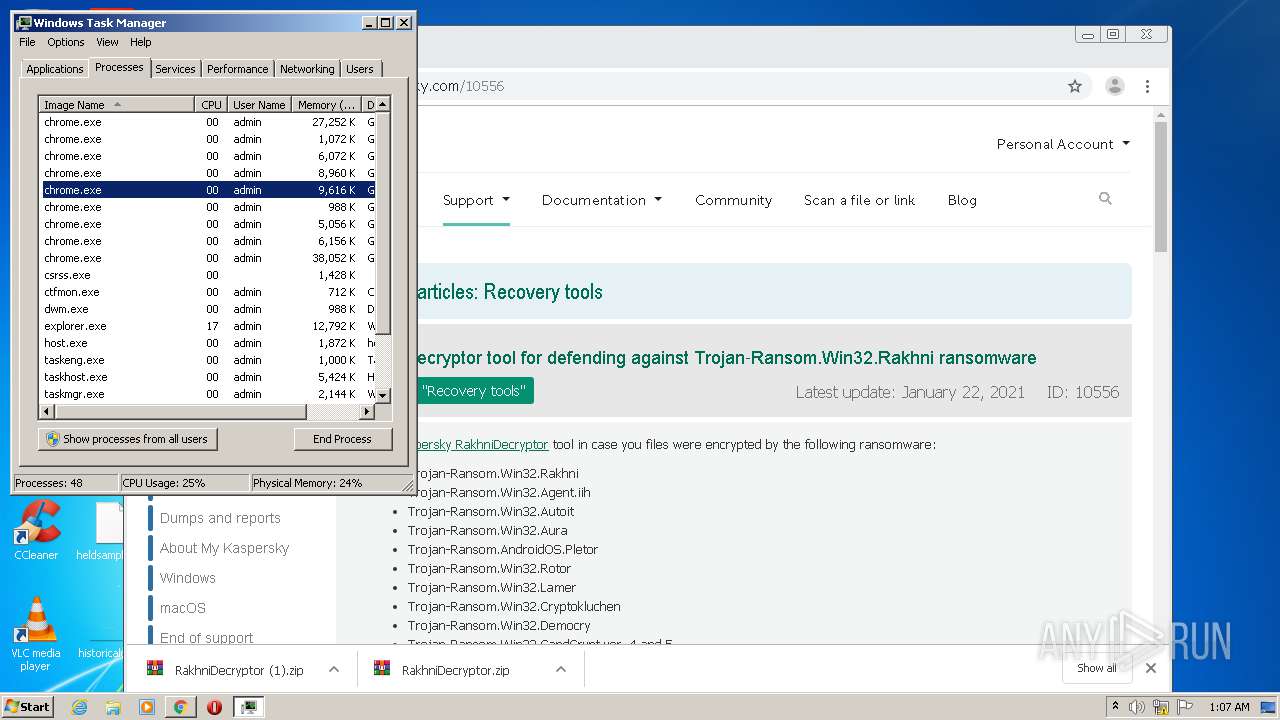Viewport: 1280px width, 720px height.
Task: Switch to the Performance tab
Action: pyautogui.click(x=237, y=69)
